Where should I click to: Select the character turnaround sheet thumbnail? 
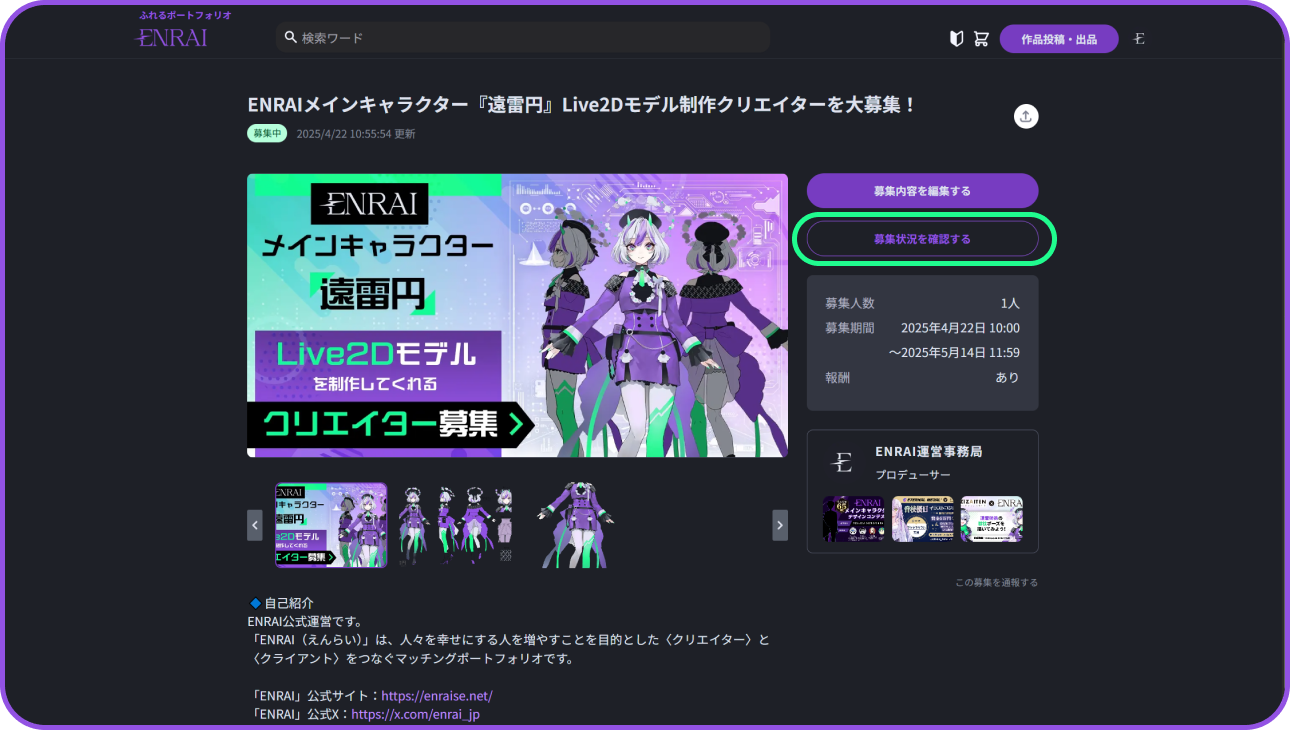[456, 525]
